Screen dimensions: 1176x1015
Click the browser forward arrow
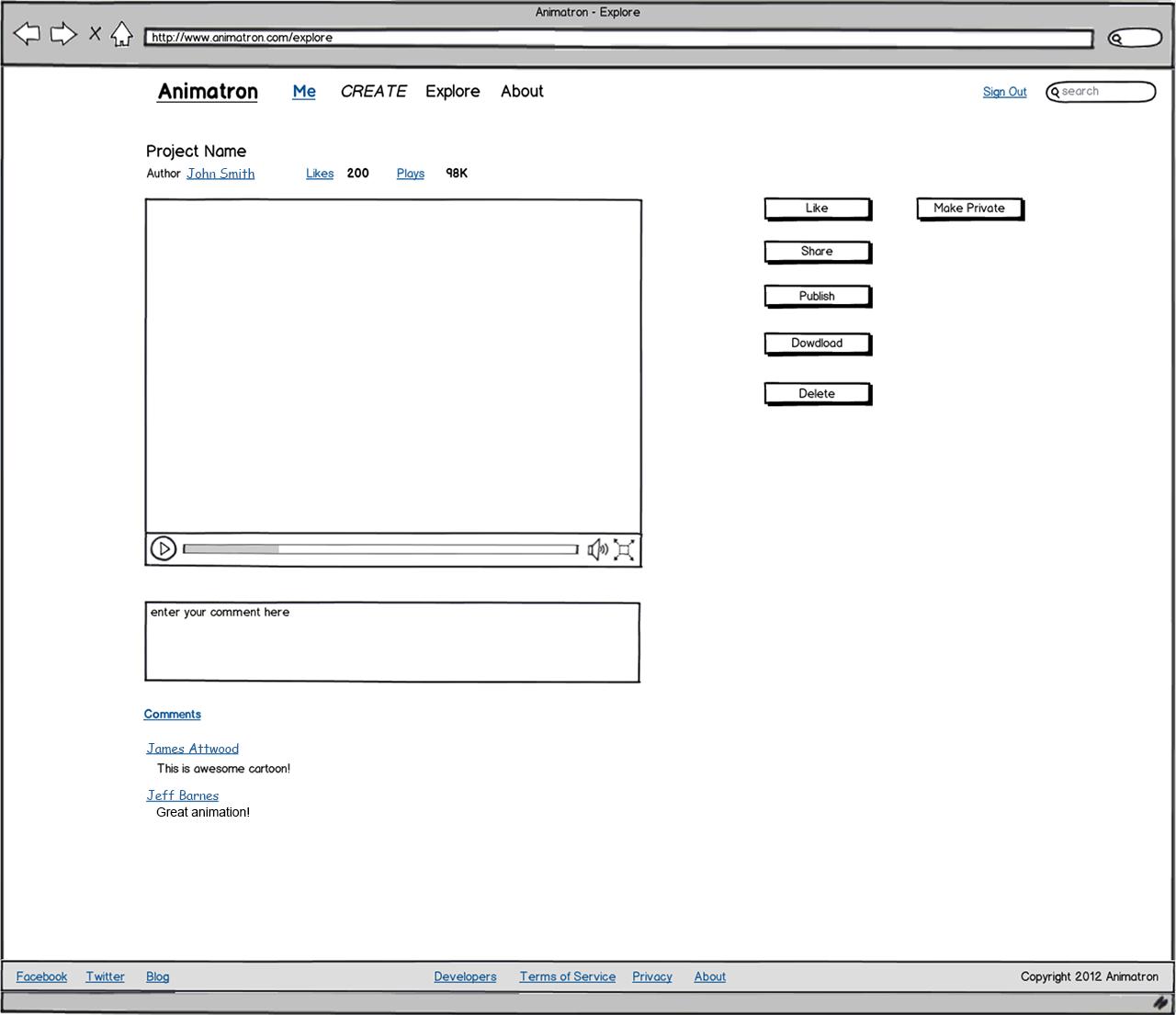(63, 35)
